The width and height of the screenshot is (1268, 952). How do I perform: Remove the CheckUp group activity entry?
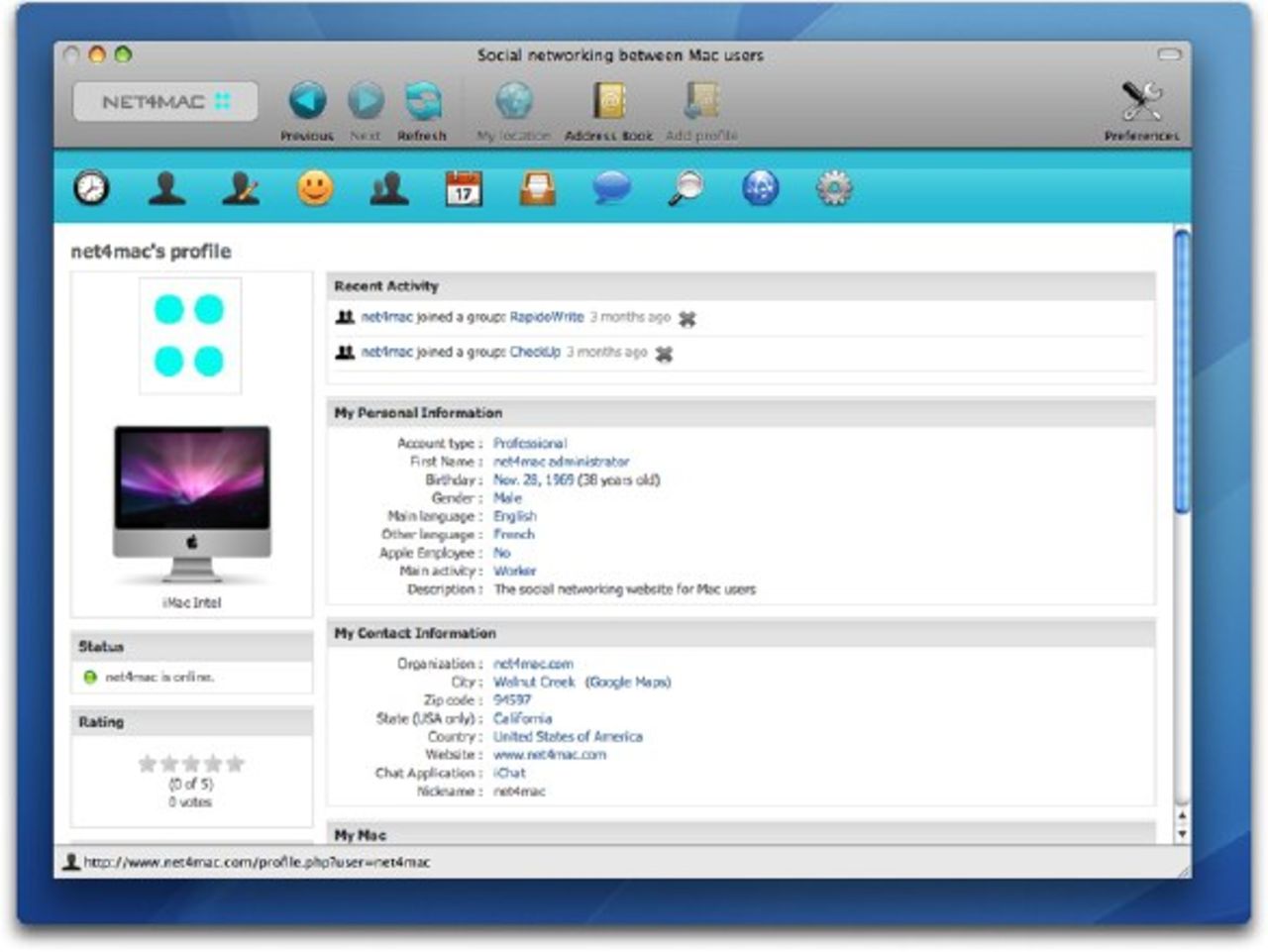point(664,354)
